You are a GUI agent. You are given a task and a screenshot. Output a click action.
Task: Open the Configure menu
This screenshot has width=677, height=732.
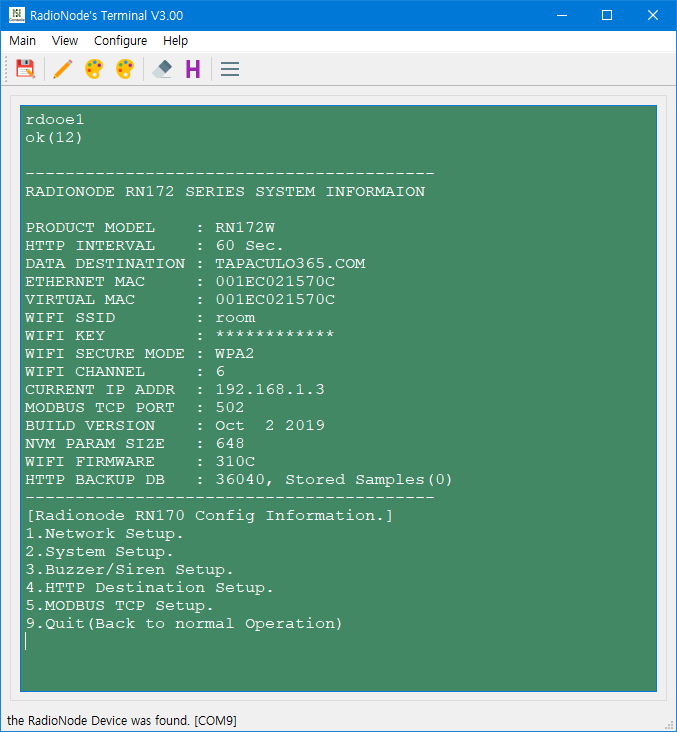(120, 41)
